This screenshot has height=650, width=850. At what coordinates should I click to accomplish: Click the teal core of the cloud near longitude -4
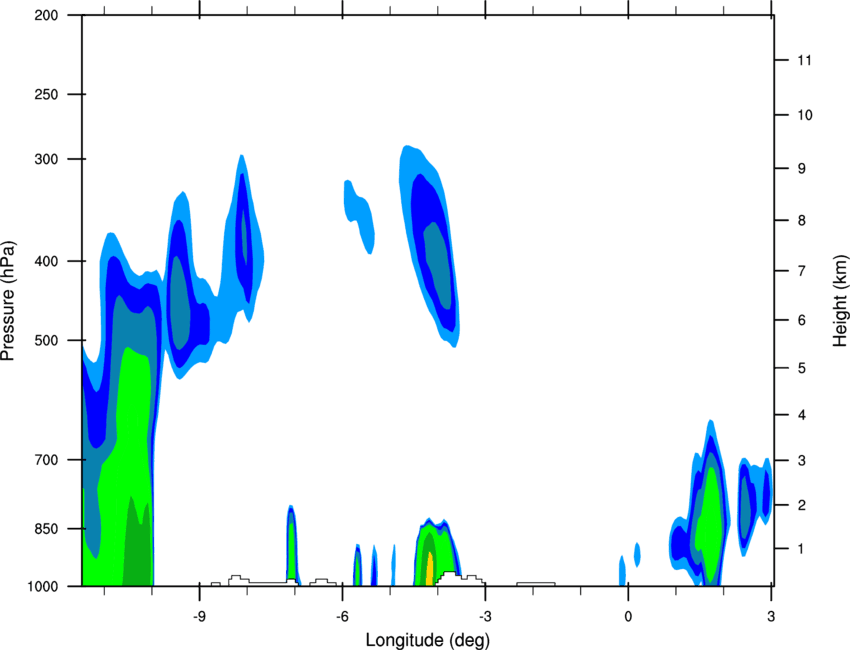438,266
